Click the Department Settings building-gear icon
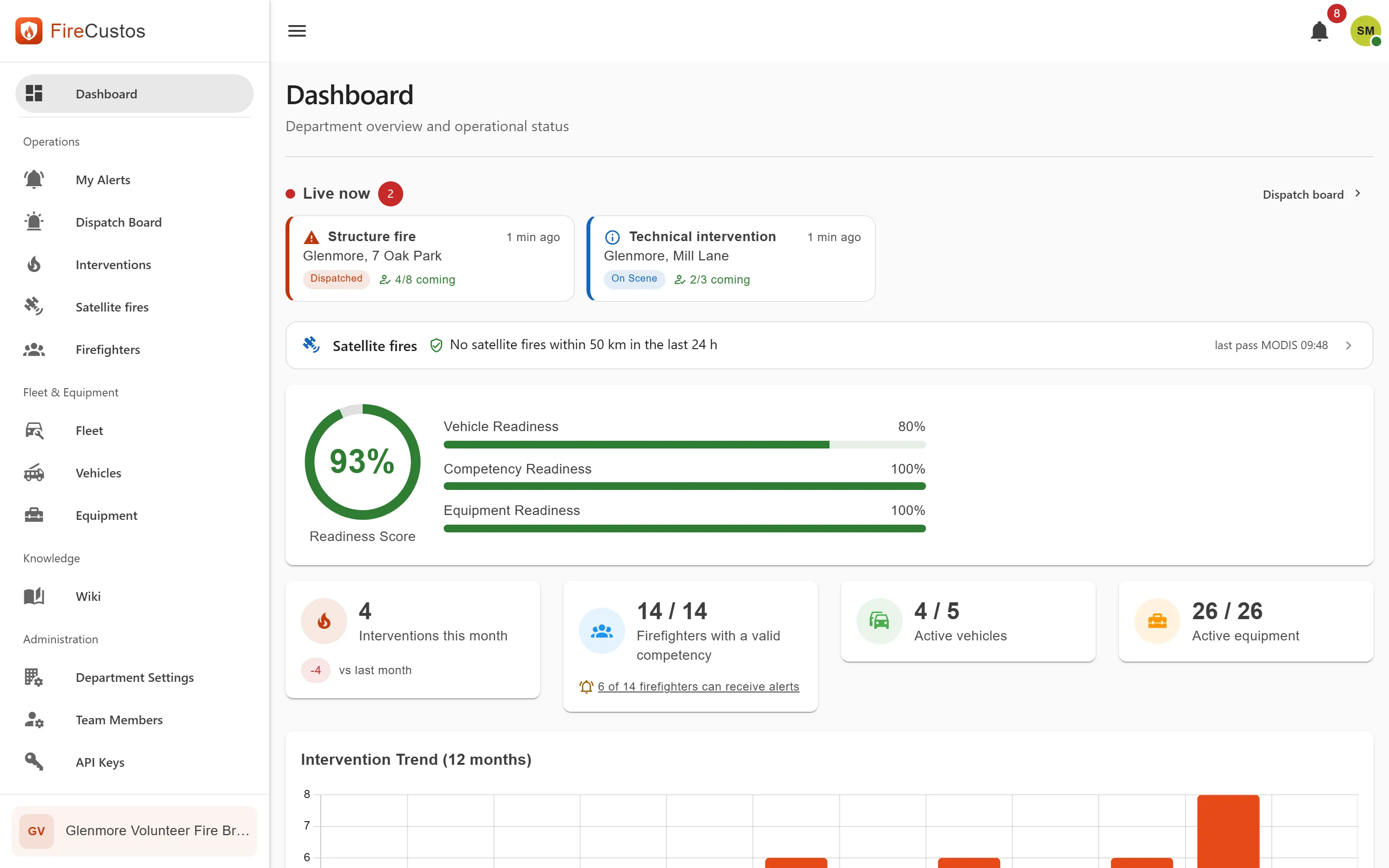Screen dimensions: 1389x868 pyautogui.click(x=34, y=678)
